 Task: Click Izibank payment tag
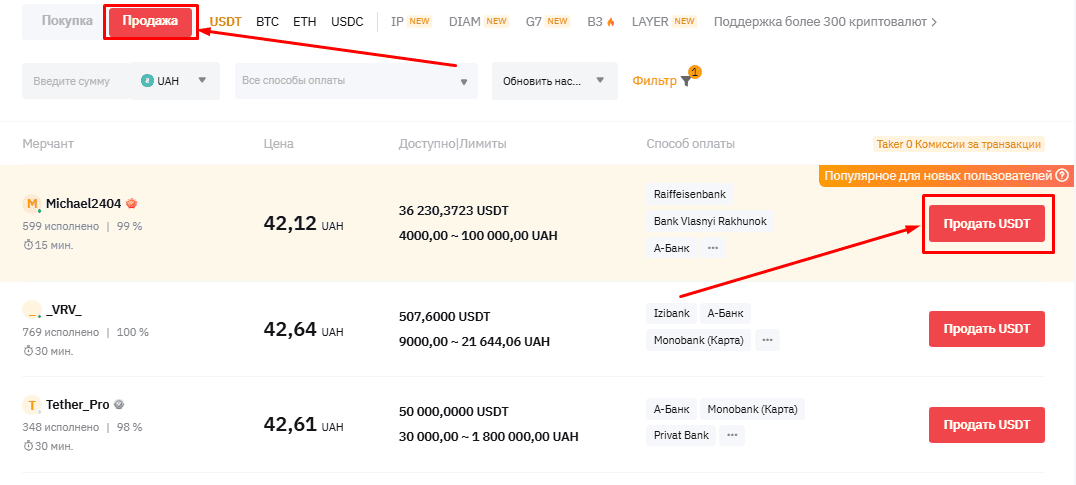(x=671, y=314)
